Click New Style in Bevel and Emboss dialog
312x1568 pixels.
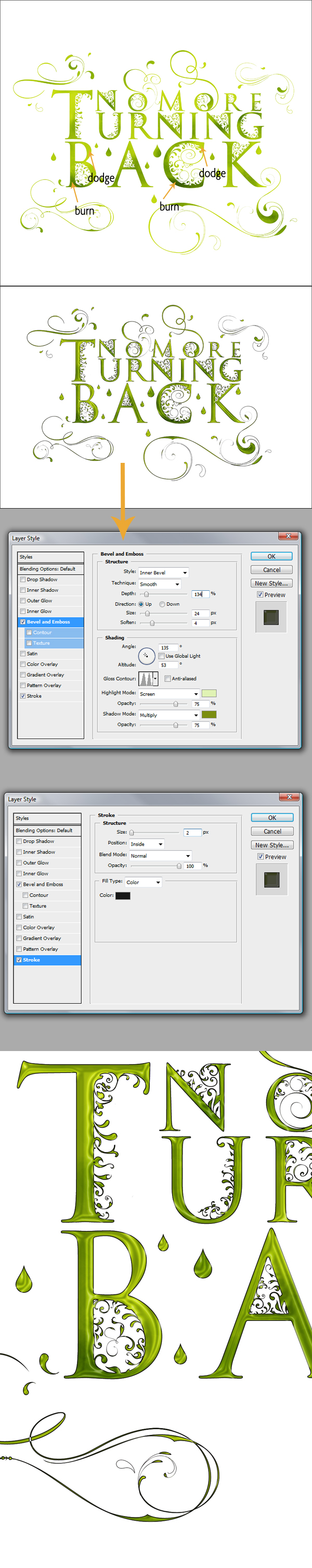[x=271, y=583]
